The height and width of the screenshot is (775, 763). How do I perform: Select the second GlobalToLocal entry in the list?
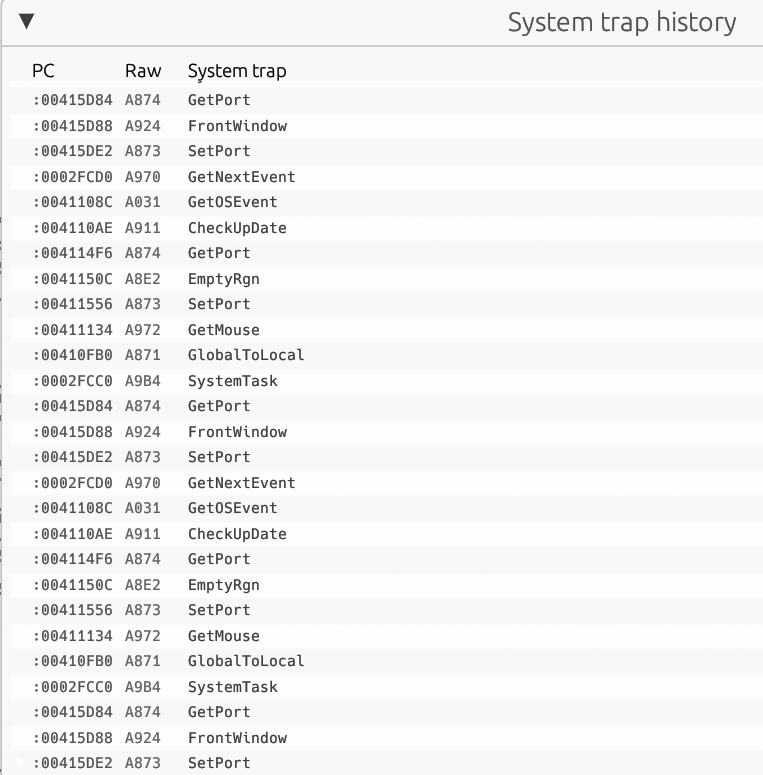click(386, 661)
